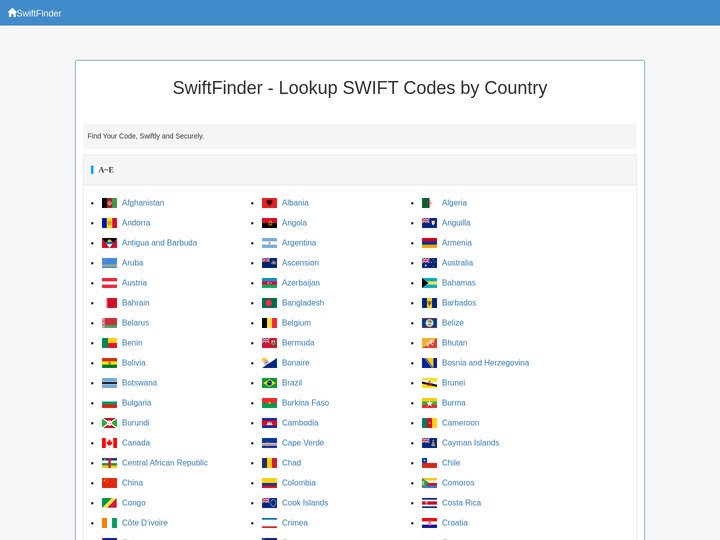Click the Belgium flag icon
720x540 pixels.
270,323
